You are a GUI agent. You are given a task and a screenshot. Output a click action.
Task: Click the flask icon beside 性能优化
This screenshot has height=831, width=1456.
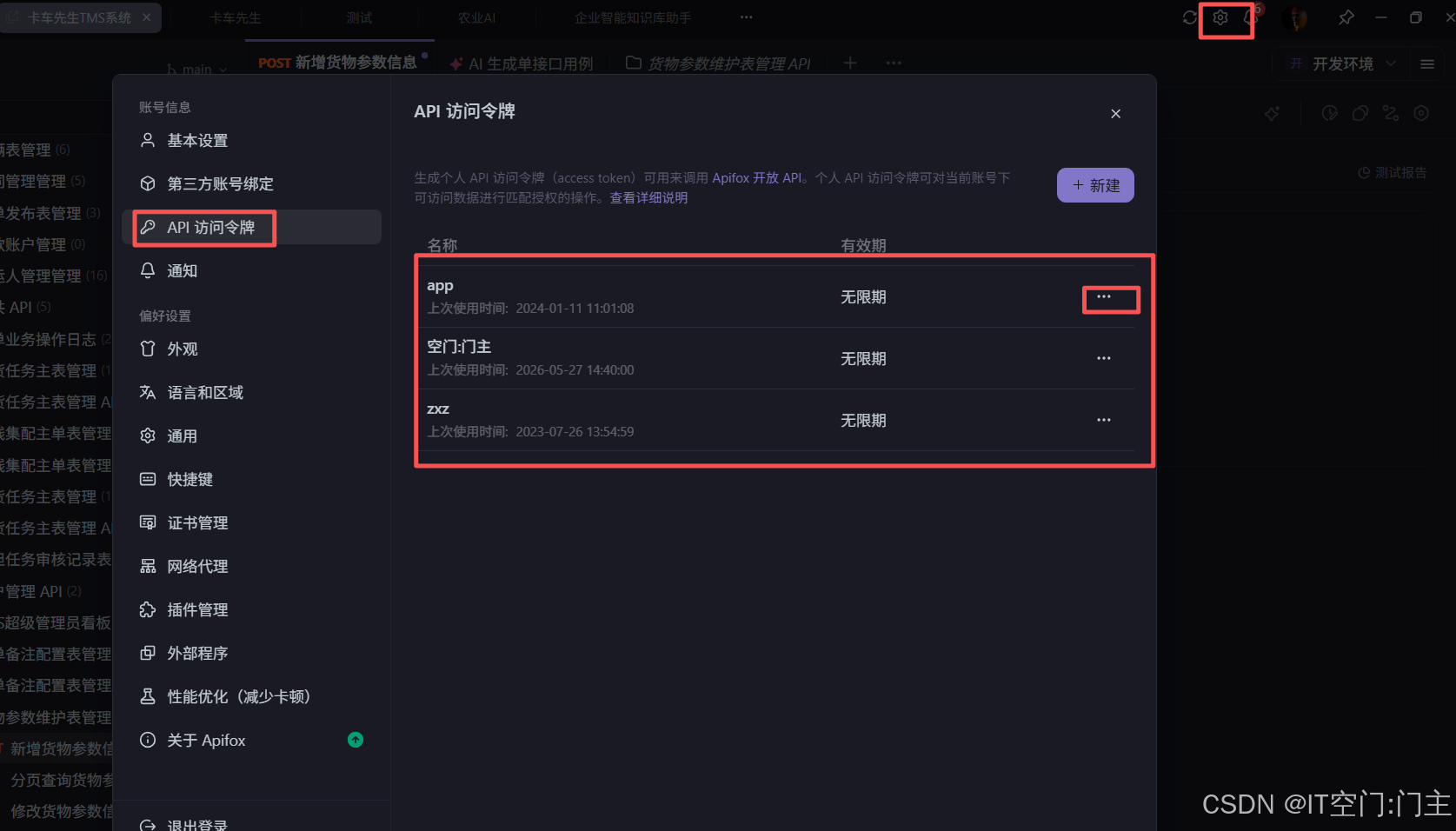click(148, 696)
